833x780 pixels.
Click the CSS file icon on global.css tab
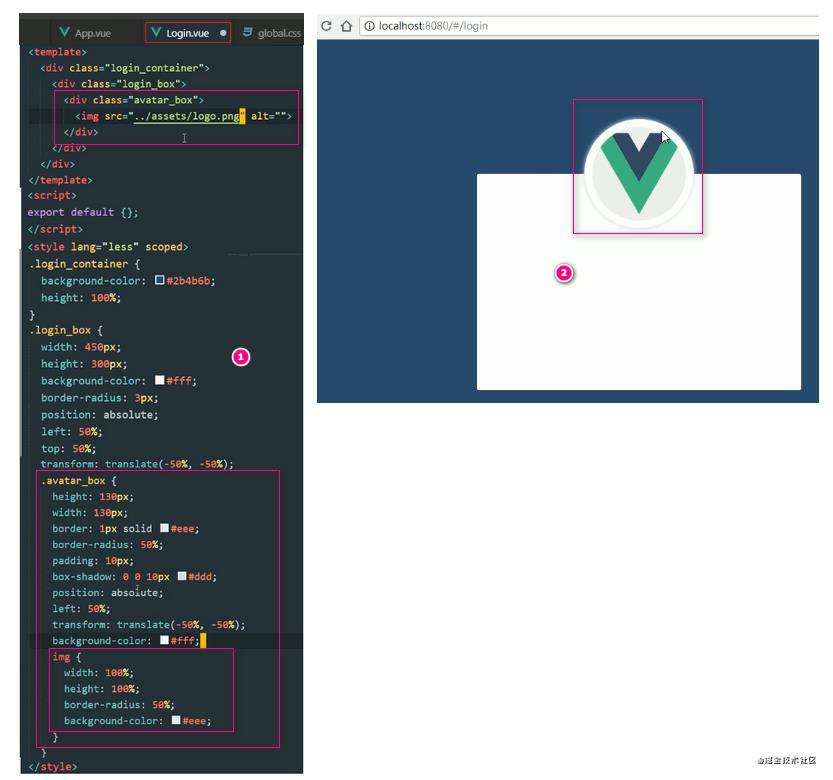click(x=247, y=32)
